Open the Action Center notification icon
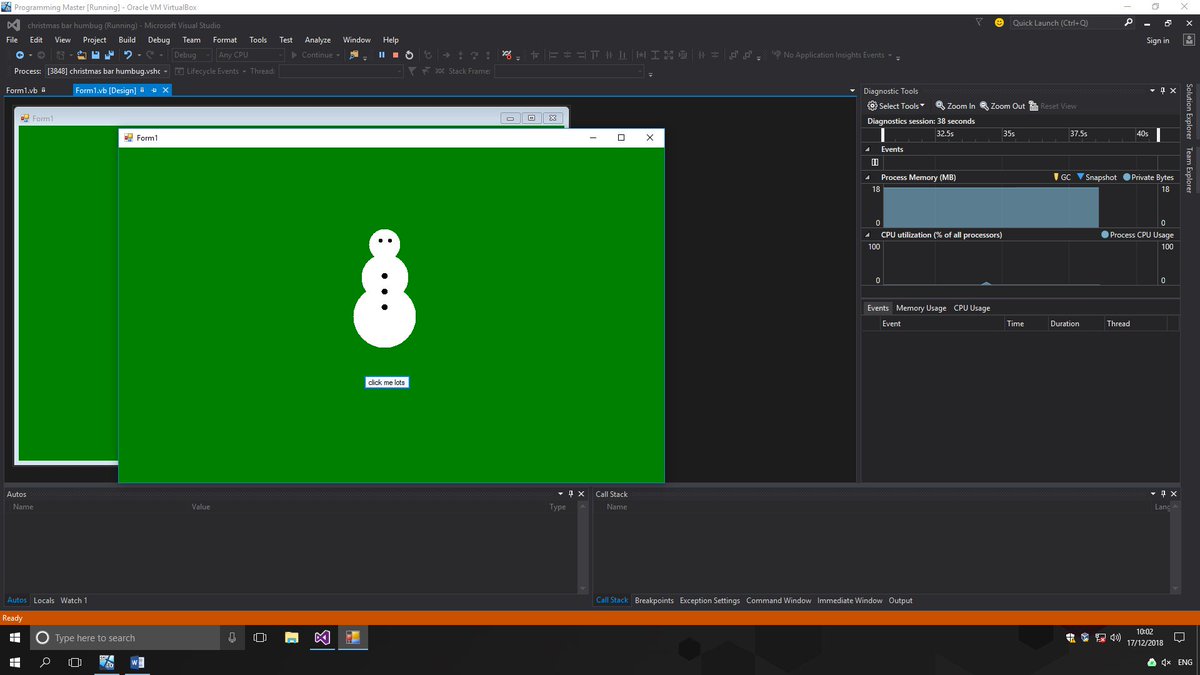This screenshot has height=675, width=1200. point(1180,637)
